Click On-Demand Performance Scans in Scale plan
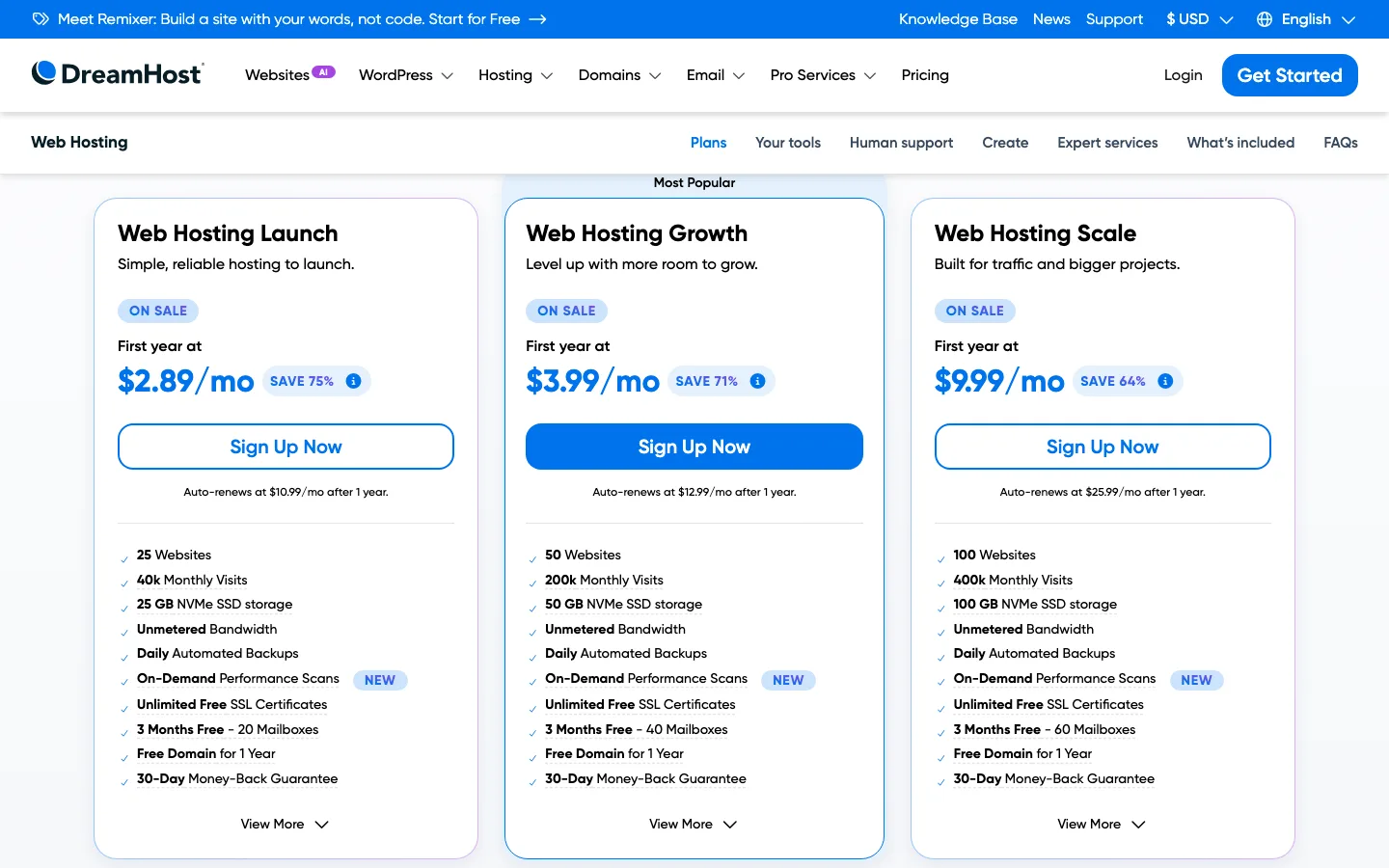 tap(1054, 679)
